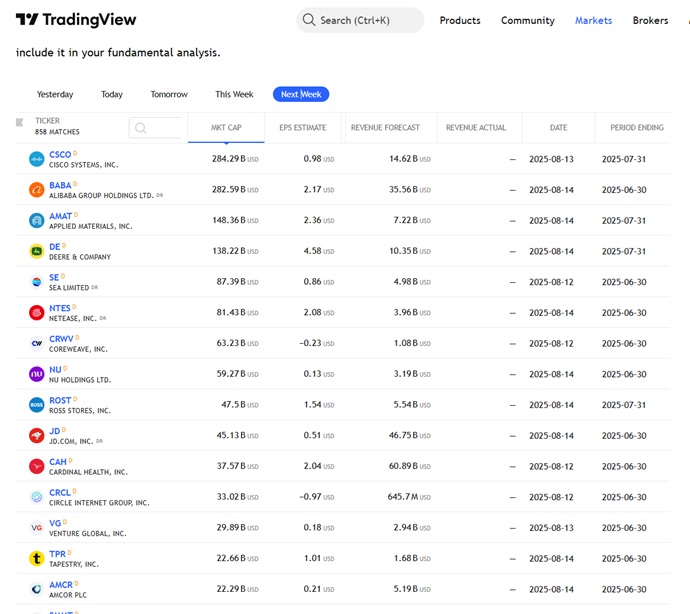Click the Cisco Systems logo icon
The width and height of the screenshot is (690, 614).
37,159
